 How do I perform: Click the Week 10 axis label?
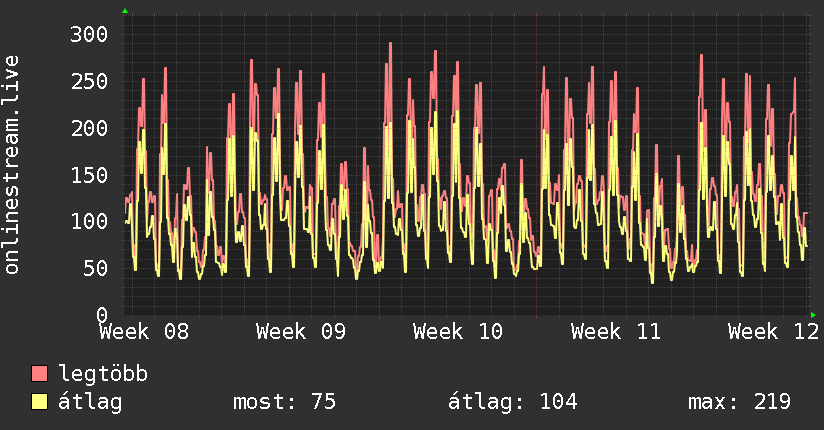[458, 332]
